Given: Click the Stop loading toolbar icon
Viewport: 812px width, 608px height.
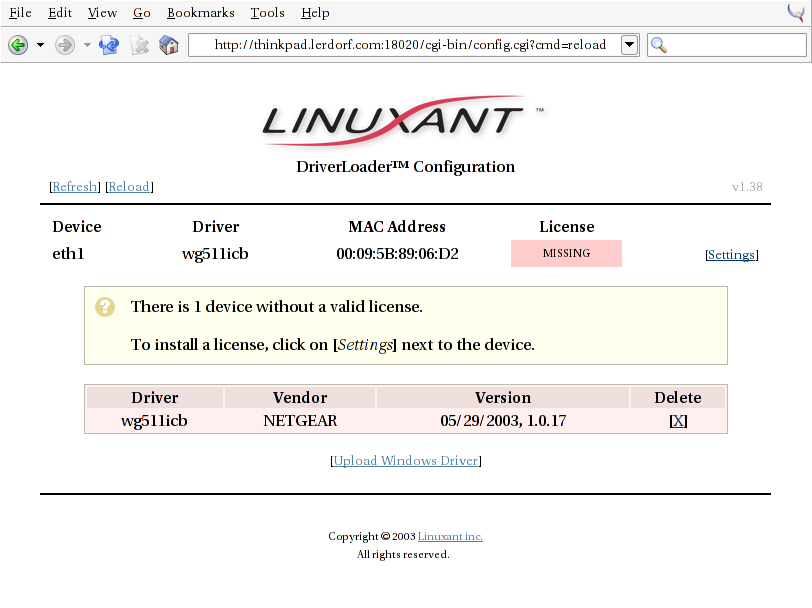Looking at the screenshot, I should click(139, 45).
